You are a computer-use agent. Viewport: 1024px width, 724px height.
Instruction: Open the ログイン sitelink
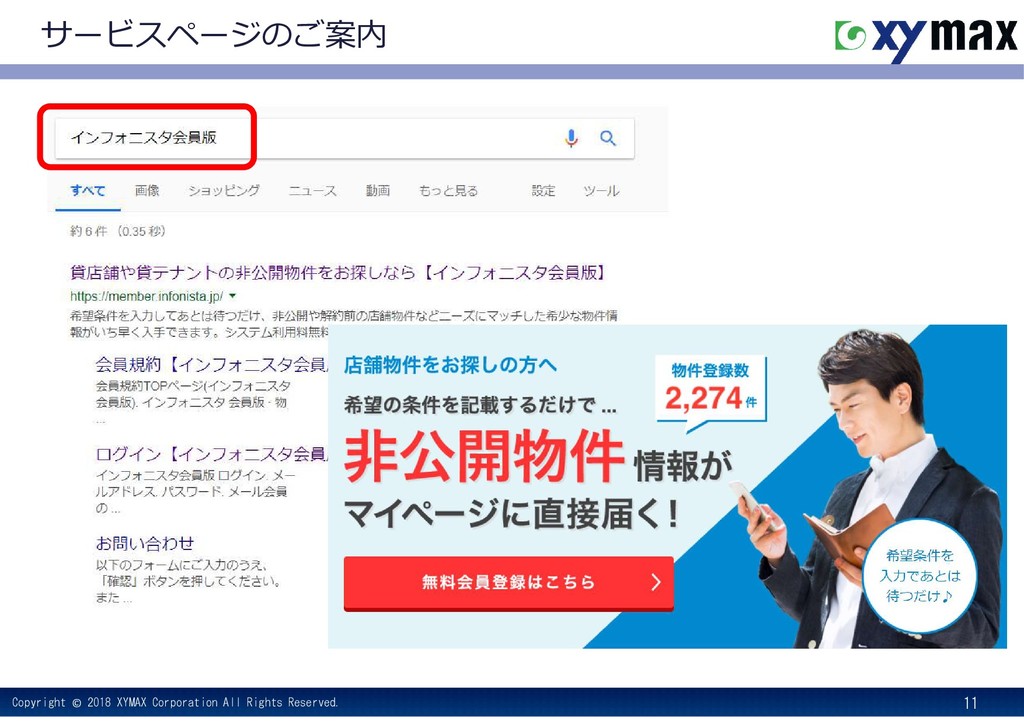pyautogui.click(x=211, y=454)
